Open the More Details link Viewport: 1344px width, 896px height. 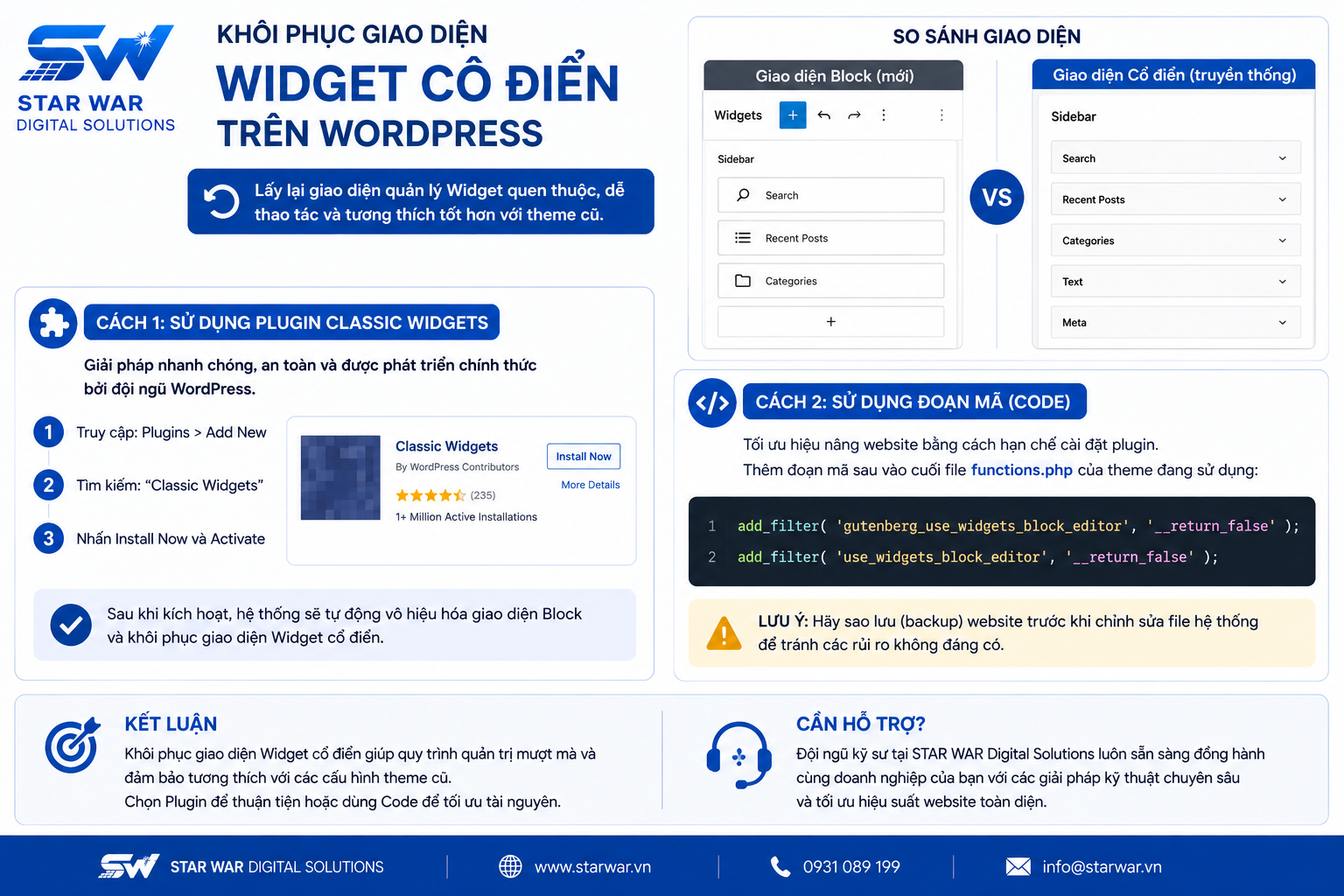pyautogui.click(x=591, y=485)
